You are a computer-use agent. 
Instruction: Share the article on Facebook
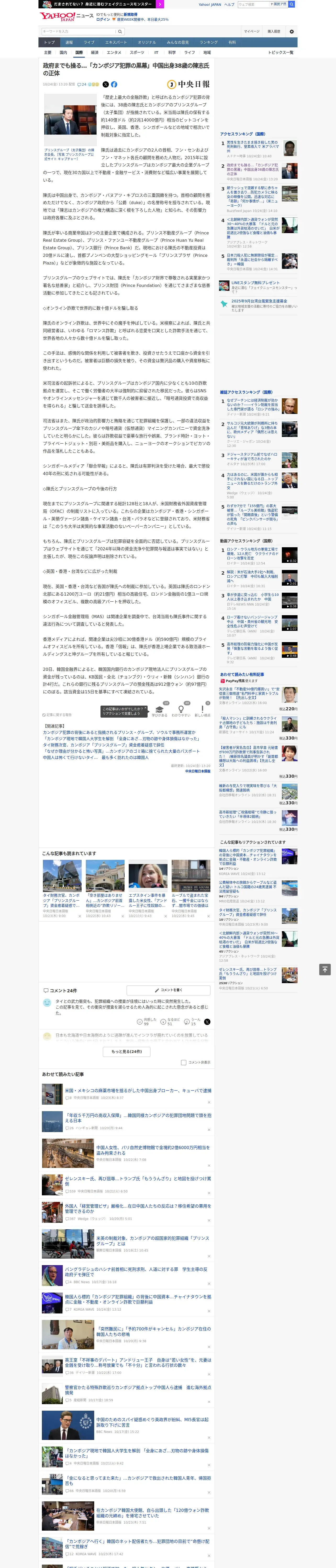[114, 85]
